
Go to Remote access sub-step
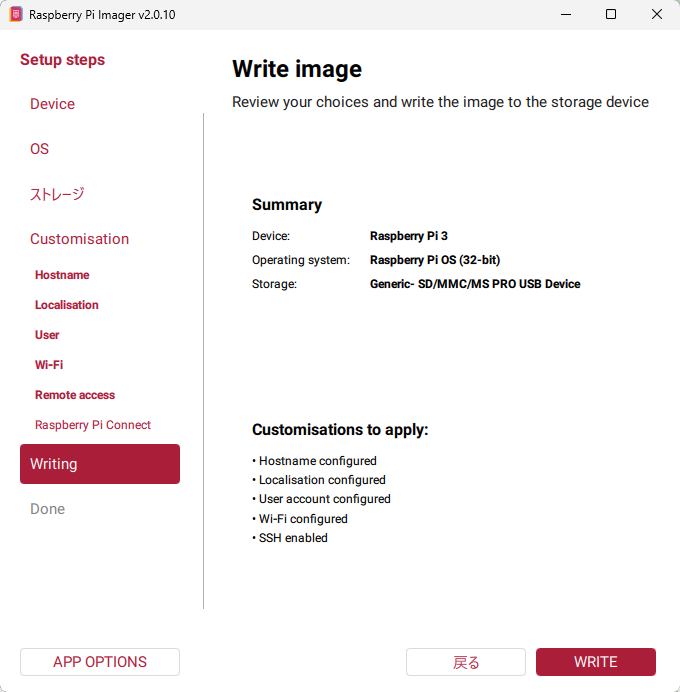75,395
